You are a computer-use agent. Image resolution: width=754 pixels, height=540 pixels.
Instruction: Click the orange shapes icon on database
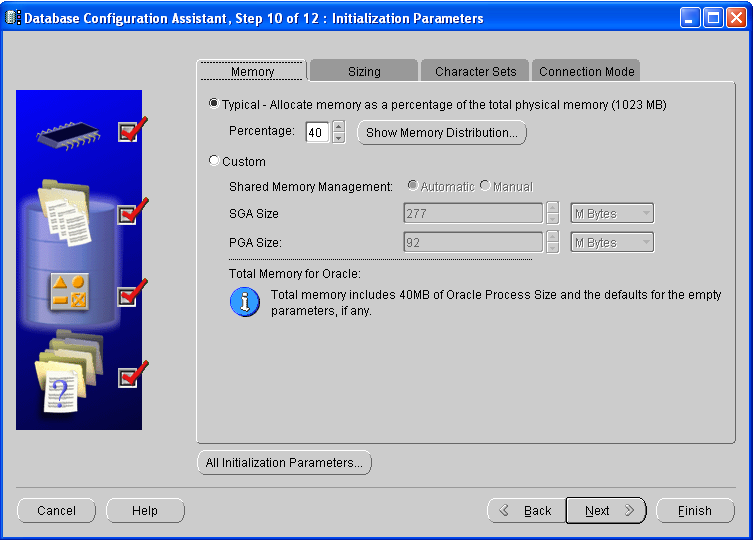point(69,292)
